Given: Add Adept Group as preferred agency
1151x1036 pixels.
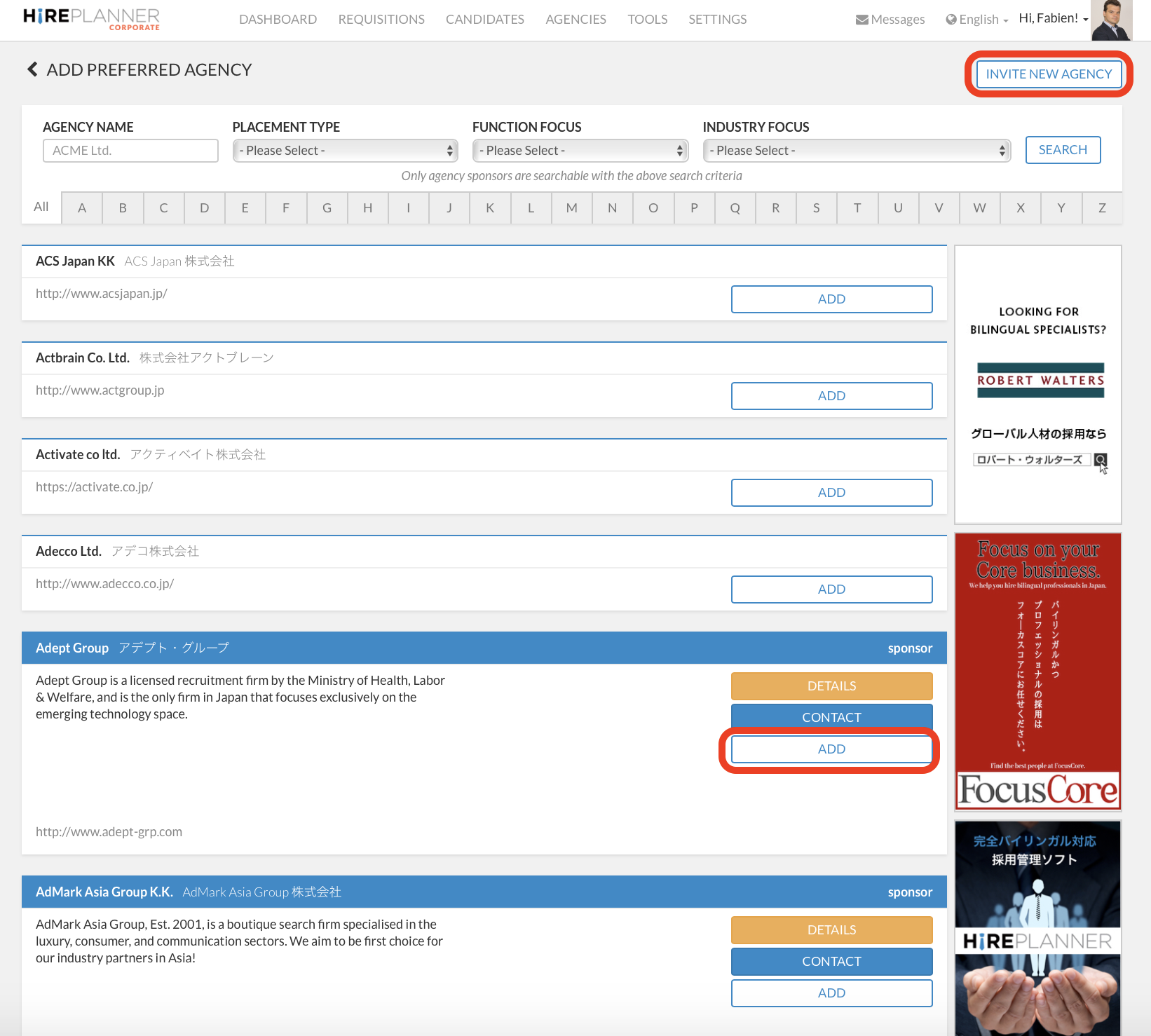Looking at the screenshot, I should point(831,749).
